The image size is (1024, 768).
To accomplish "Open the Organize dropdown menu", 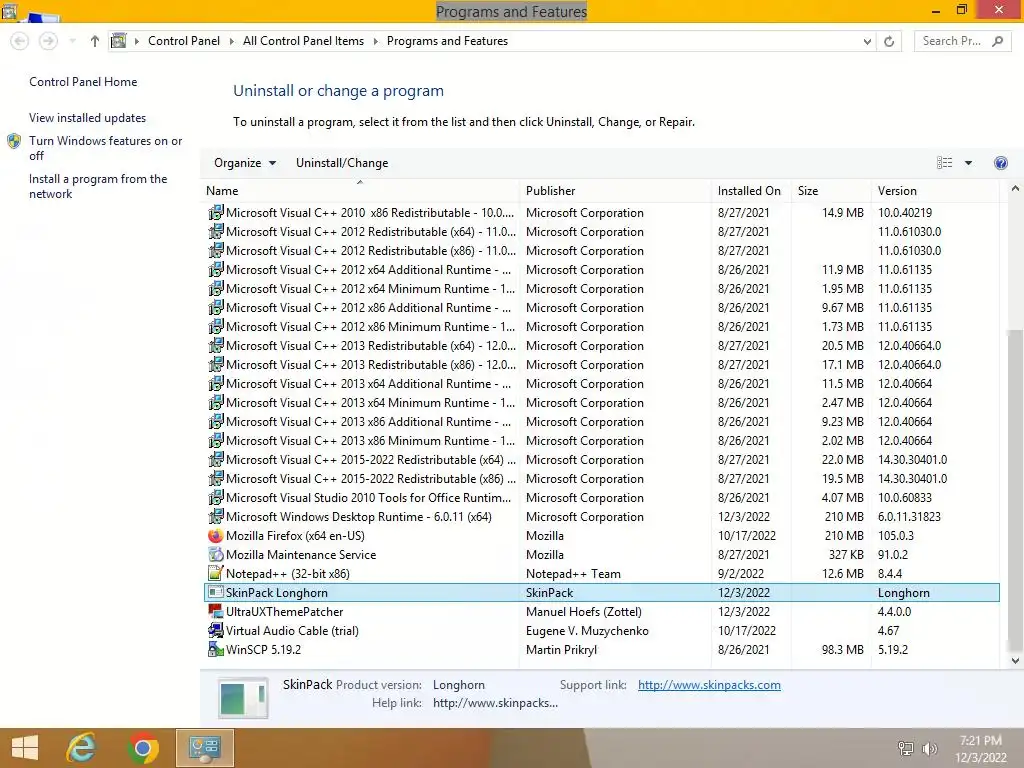I will (245, 163).
